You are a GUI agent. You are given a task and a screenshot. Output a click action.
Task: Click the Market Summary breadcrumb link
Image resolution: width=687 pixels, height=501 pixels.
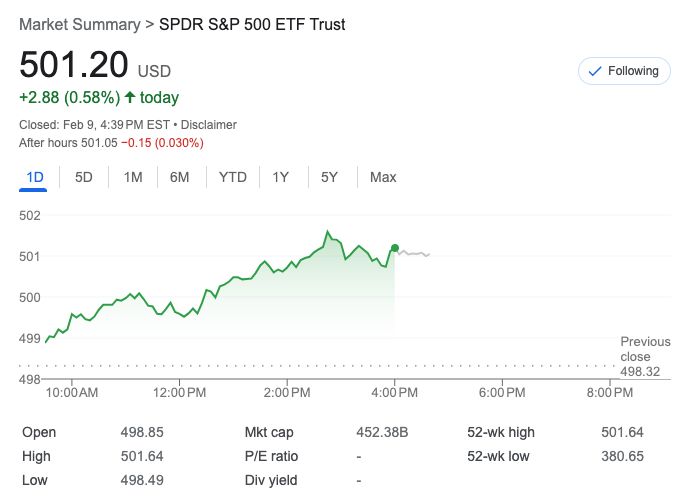(77, 24)
